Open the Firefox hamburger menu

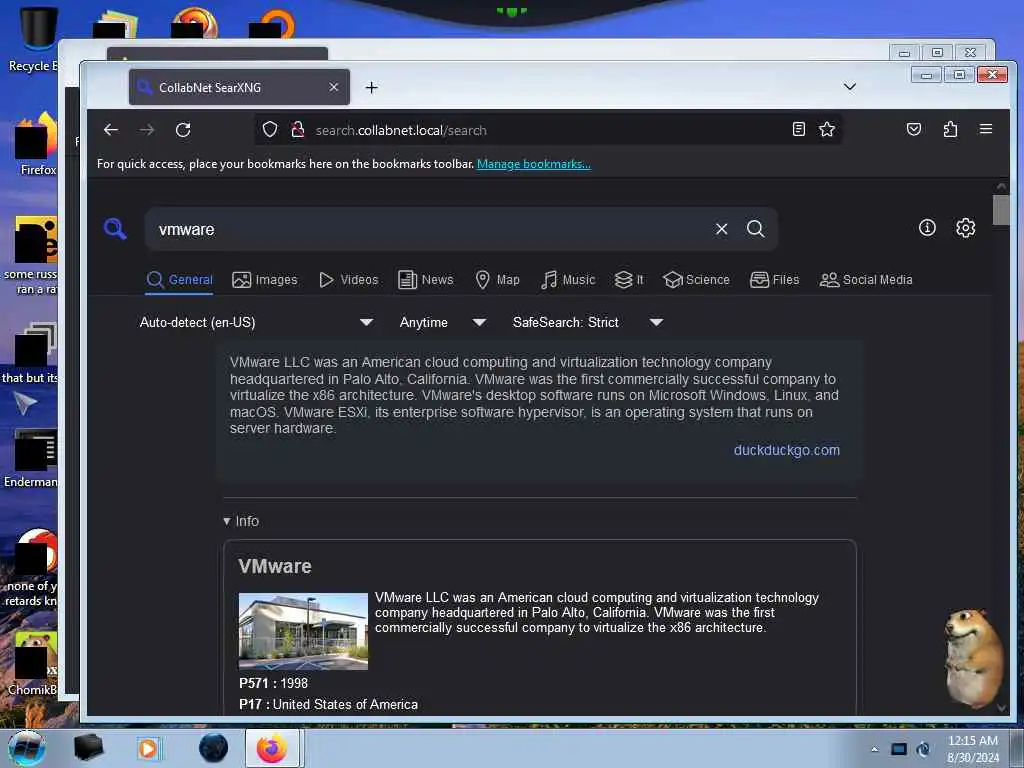[x=986, y=129]
